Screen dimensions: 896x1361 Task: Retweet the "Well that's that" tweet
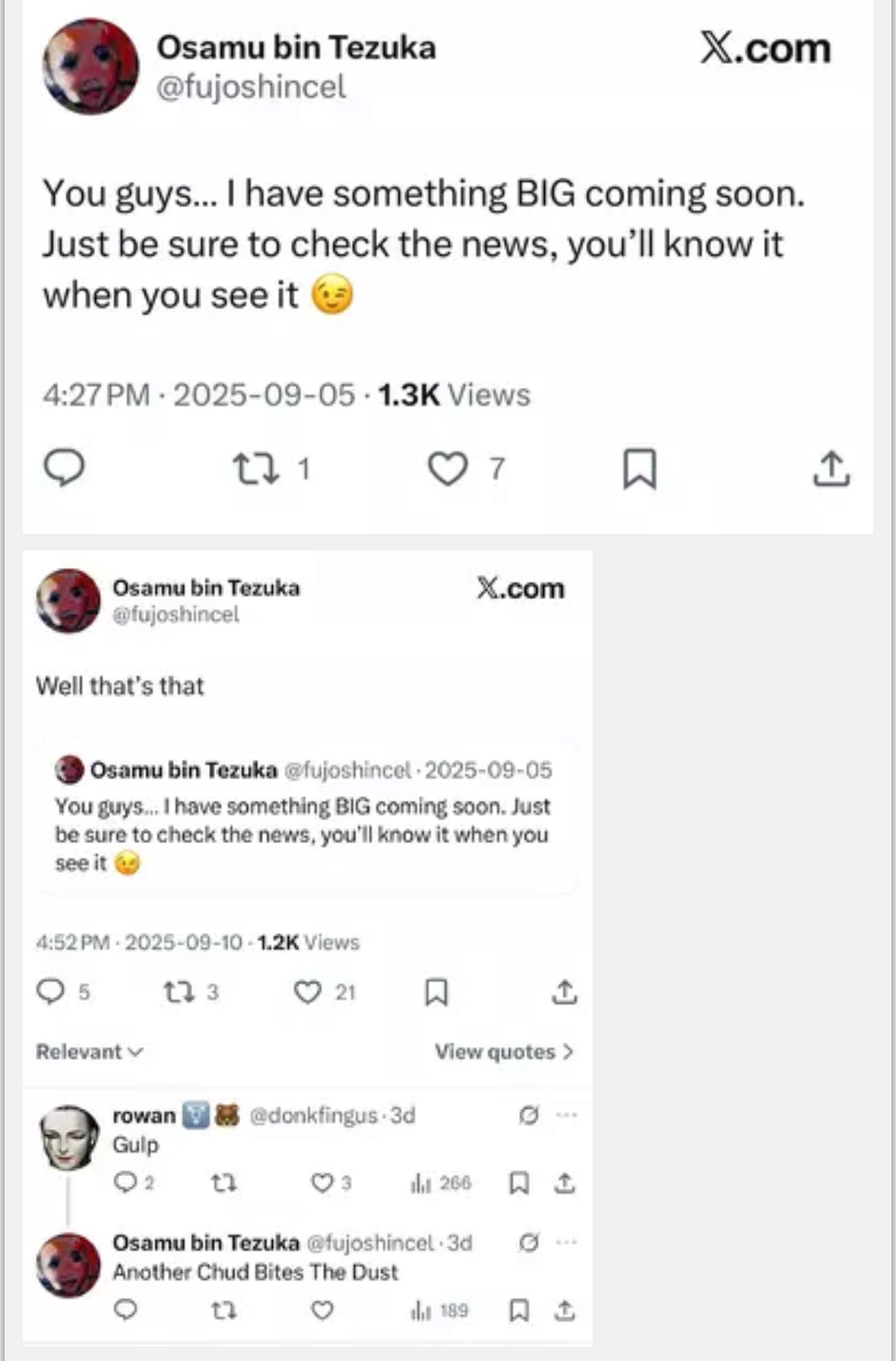pyautogui.click(x=179, y=991)
